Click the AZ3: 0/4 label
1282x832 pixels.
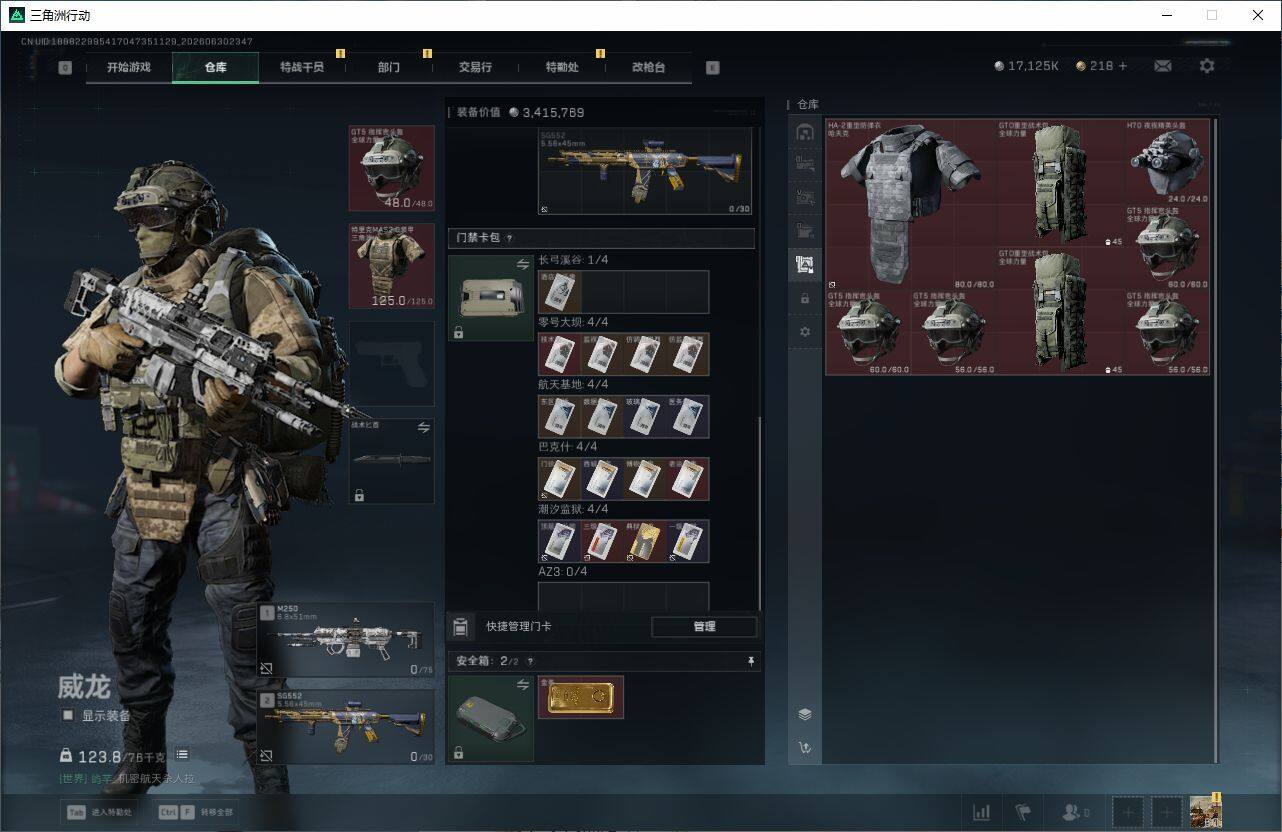(563, 571)
